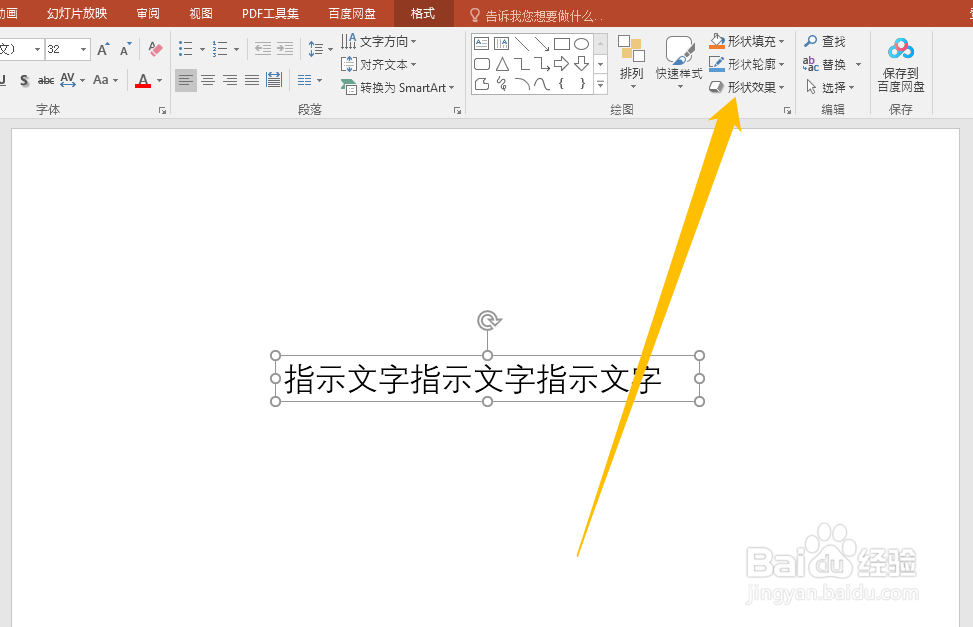Screen dimensions: 973x627
Task: Toggle center paragraph alignment
Action: coord(207,80)
